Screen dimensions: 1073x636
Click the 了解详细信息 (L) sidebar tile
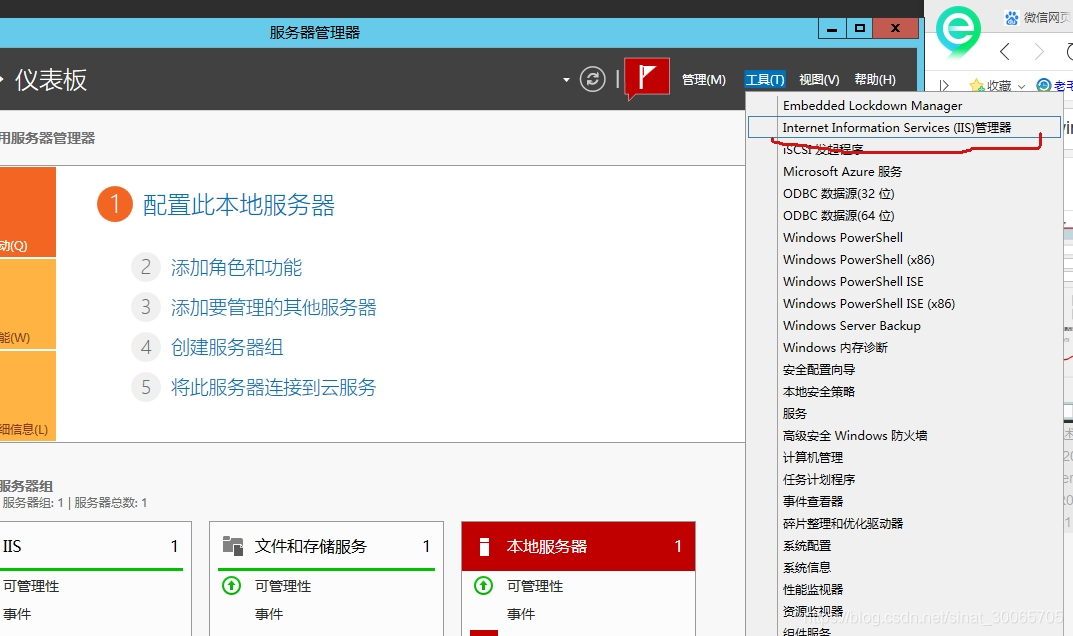pyautogui.click(x=27, y=395)
